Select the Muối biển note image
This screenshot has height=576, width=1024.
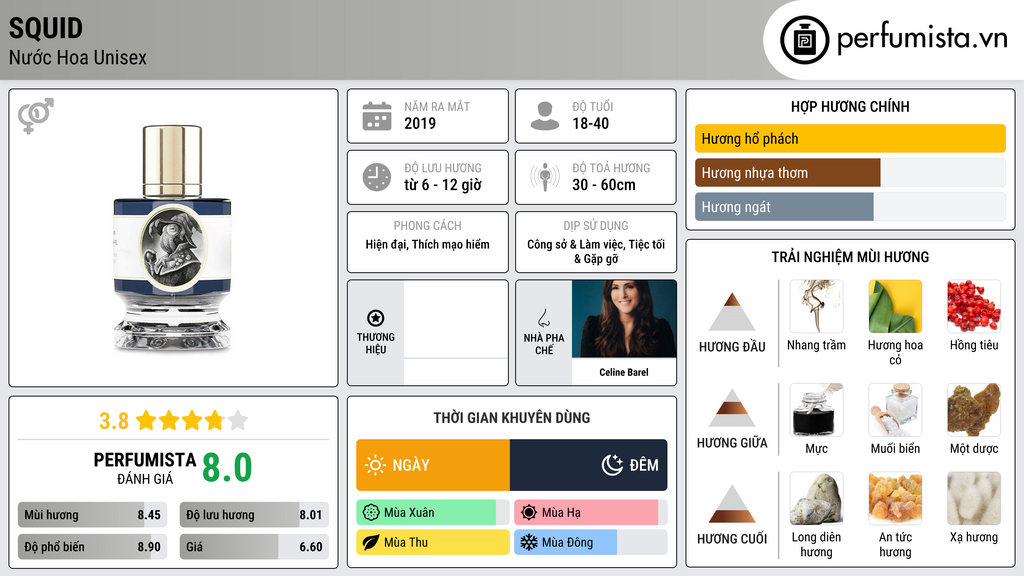point(895,409)
